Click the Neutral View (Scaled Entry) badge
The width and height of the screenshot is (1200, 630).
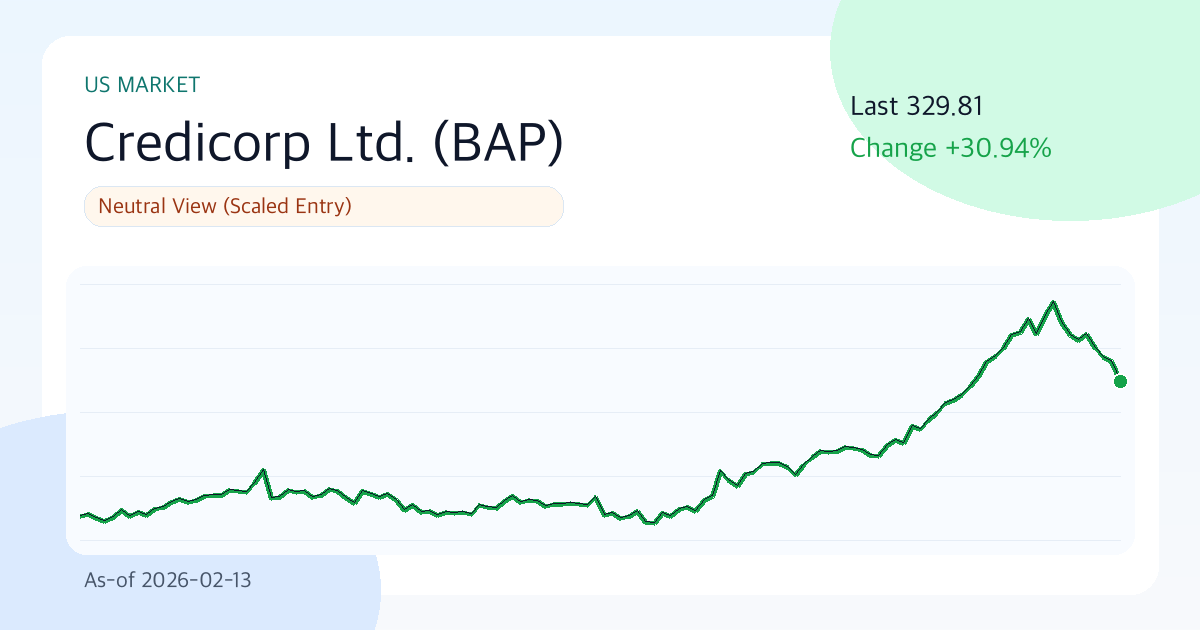point(324,207)
